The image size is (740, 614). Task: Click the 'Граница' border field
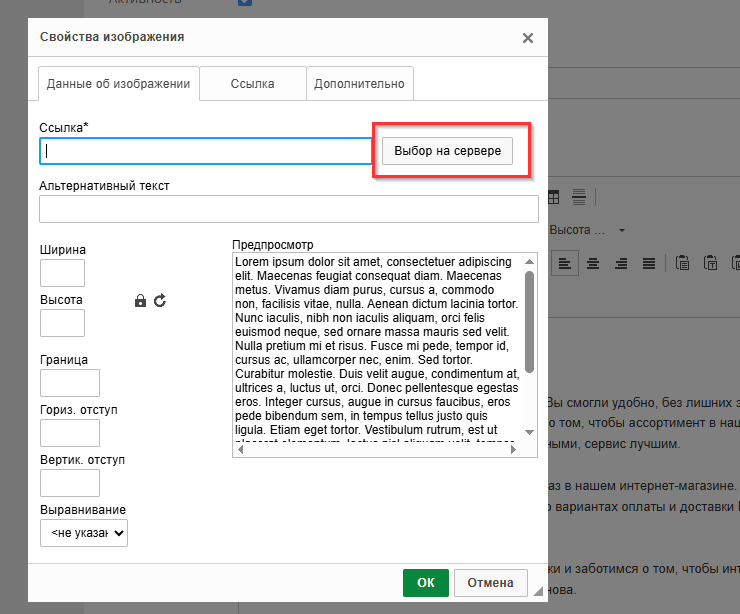coord(69,383)
